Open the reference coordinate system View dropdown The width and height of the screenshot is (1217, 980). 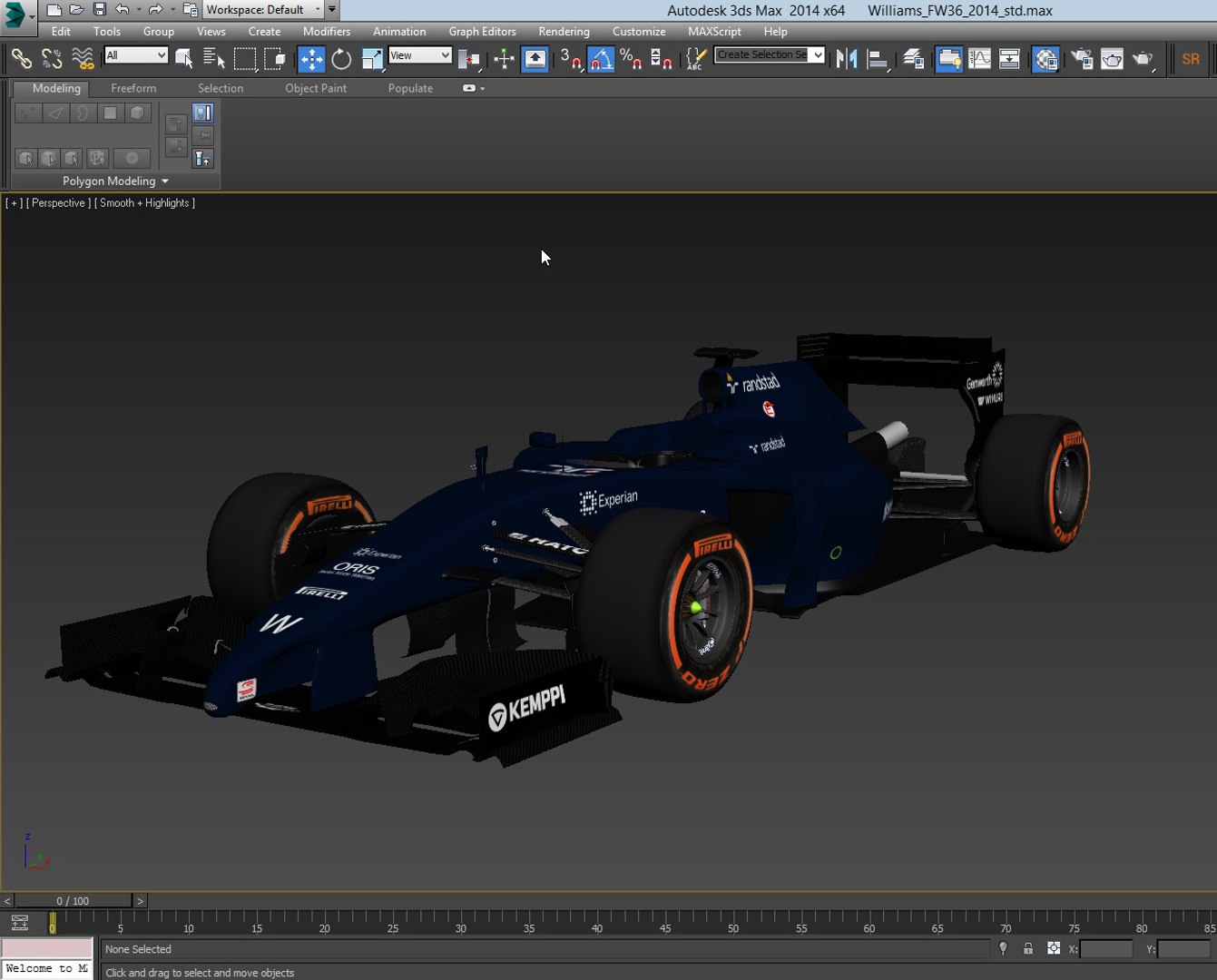click(420, 55)
